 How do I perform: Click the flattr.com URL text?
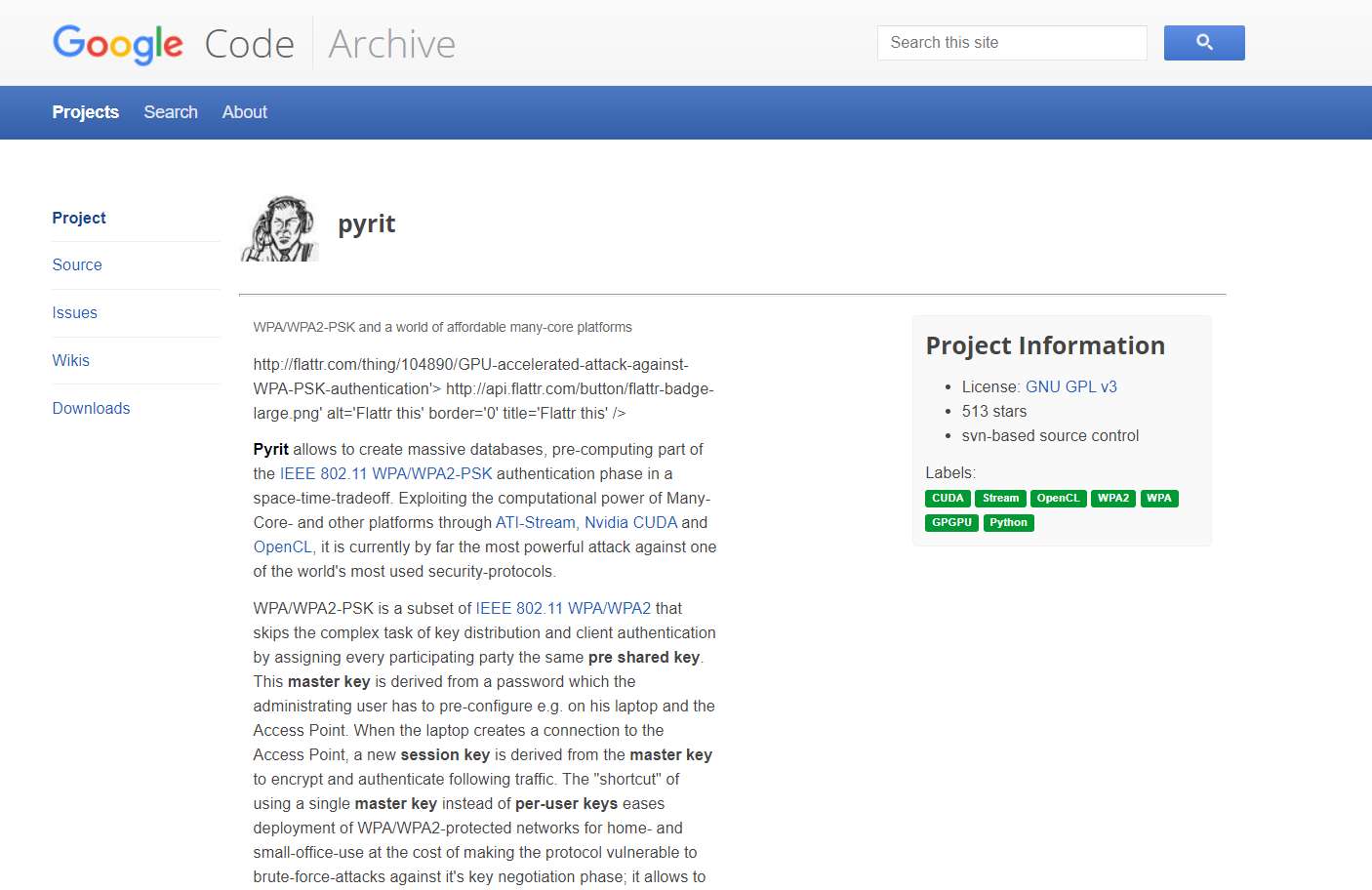click(484, 388)
